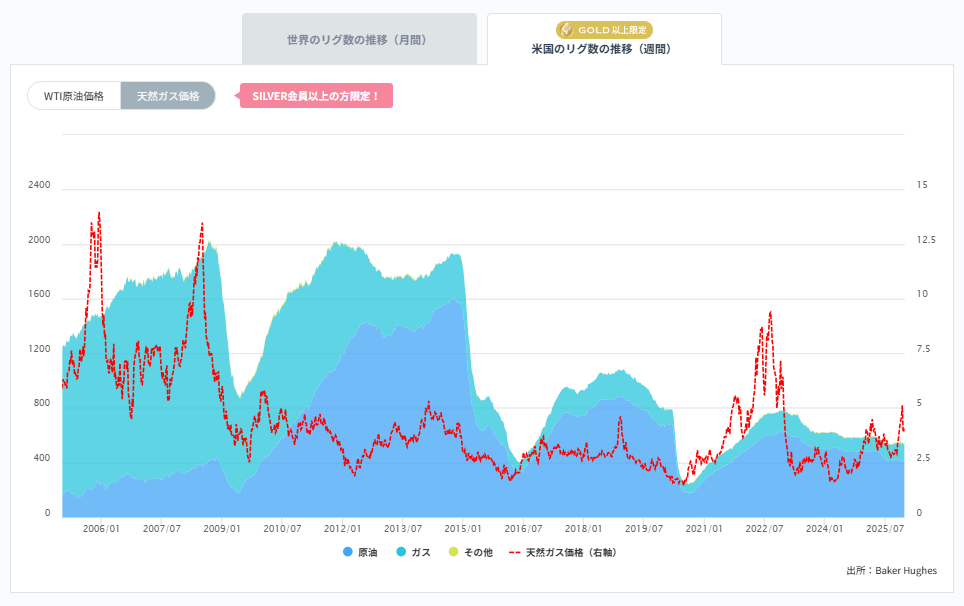The height and width of the screenshot is (606, 964).
Task: Click the 2006/01 label on the x-axis
Action: click(x=103, y=528)
